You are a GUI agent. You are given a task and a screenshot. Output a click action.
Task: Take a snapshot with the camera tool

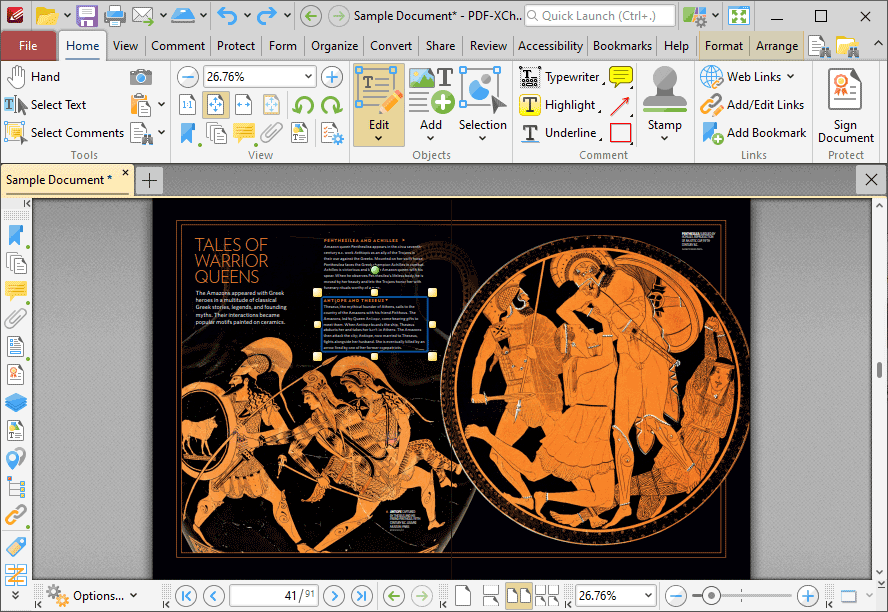[x=140, y=77]
